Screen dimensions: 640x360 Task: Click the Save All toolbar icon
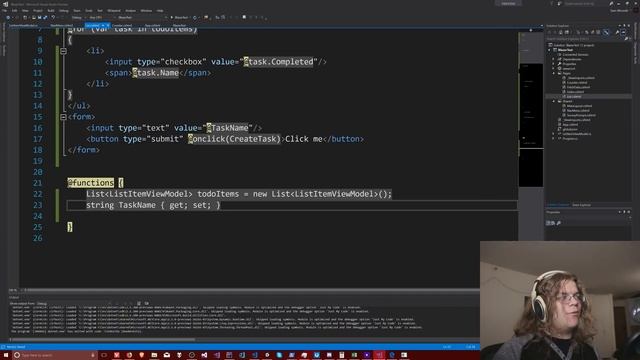(45, 18)
